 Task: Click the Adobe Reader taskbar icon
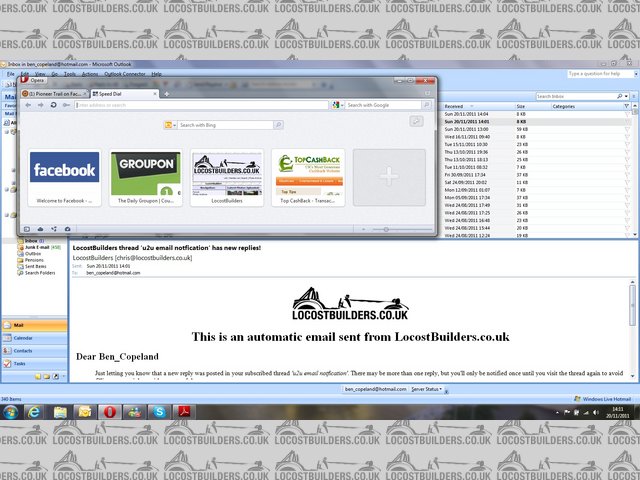(x=184, y=412)
